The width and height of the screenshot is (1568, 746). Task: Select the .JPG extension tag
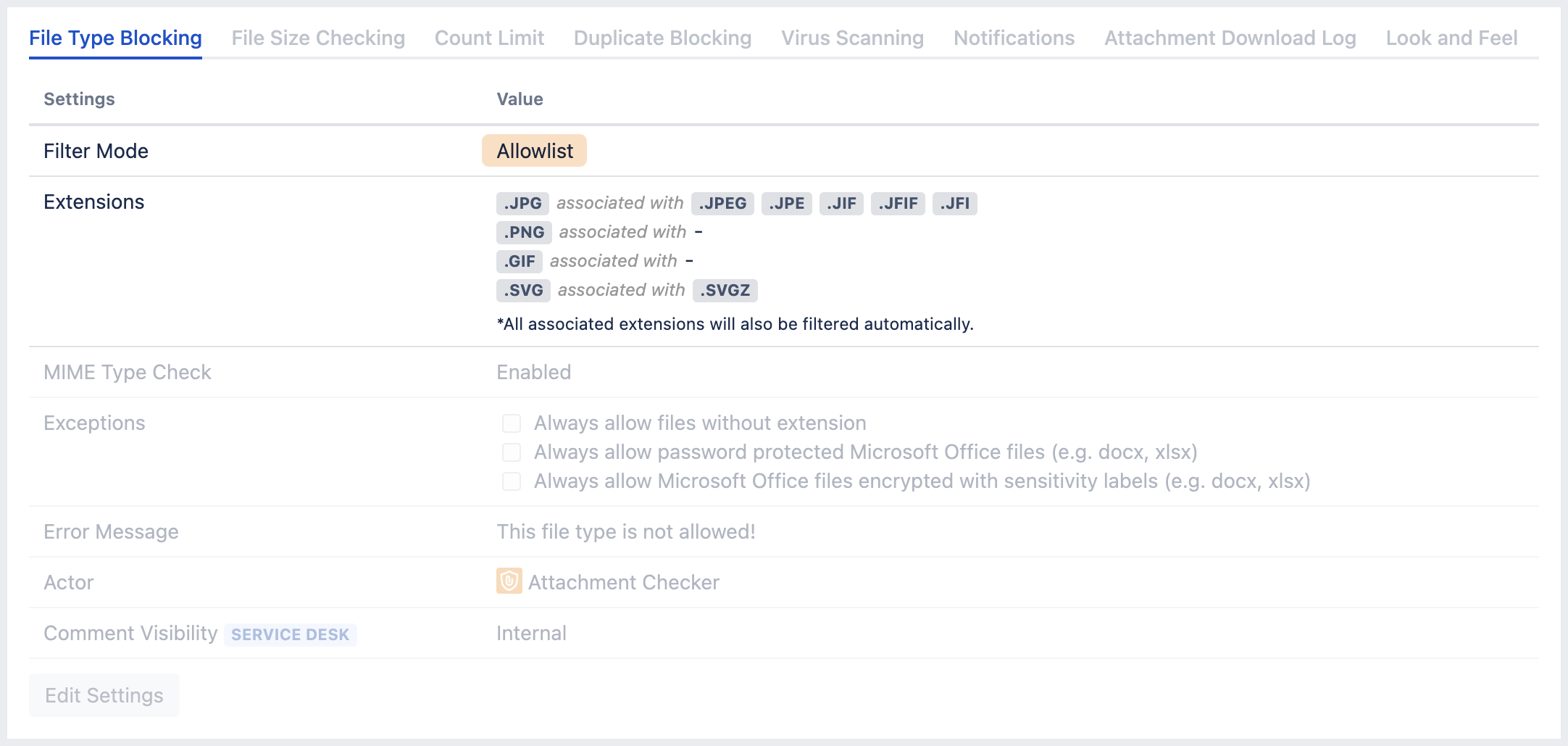click(522, 203)
